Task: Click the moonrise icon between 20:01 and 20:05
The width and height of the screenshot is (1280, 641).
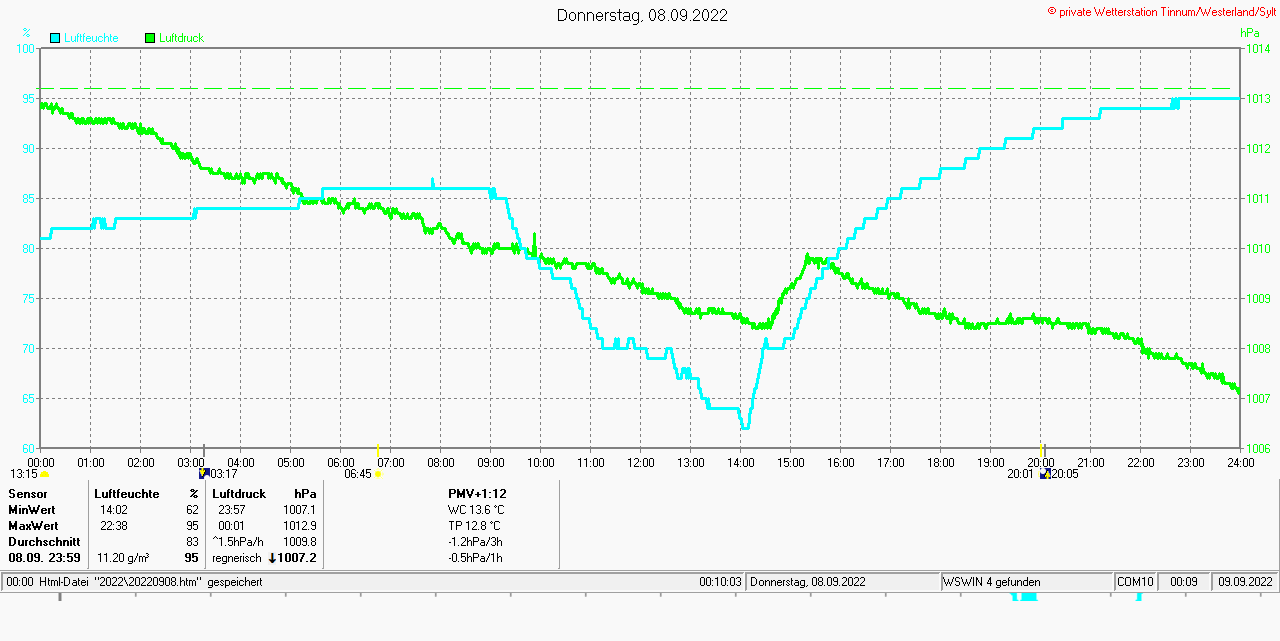Action: pyautogui.click(x=1046, y=474)
